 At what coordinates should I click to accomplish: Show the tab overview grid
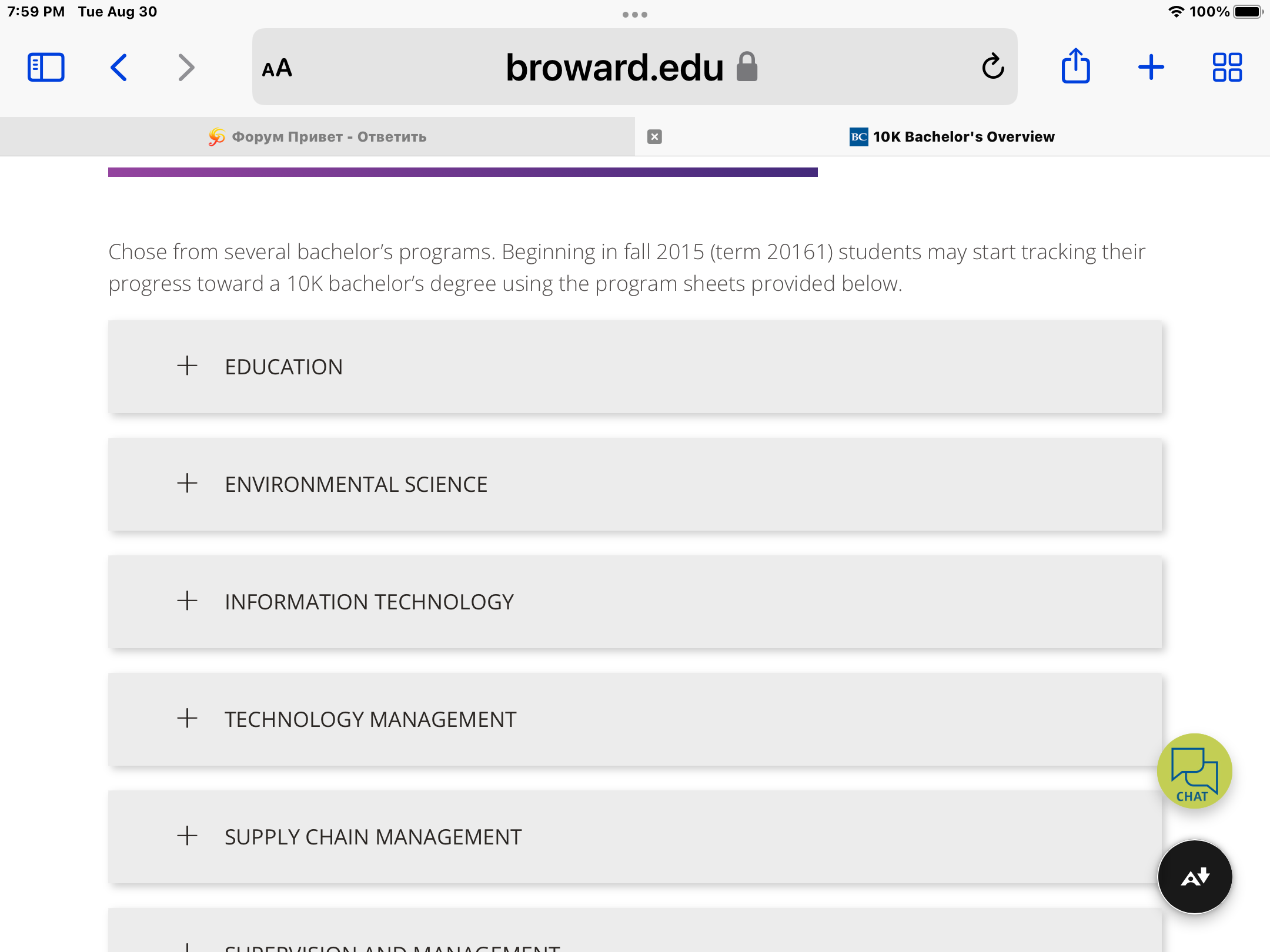click(1227, 67)
